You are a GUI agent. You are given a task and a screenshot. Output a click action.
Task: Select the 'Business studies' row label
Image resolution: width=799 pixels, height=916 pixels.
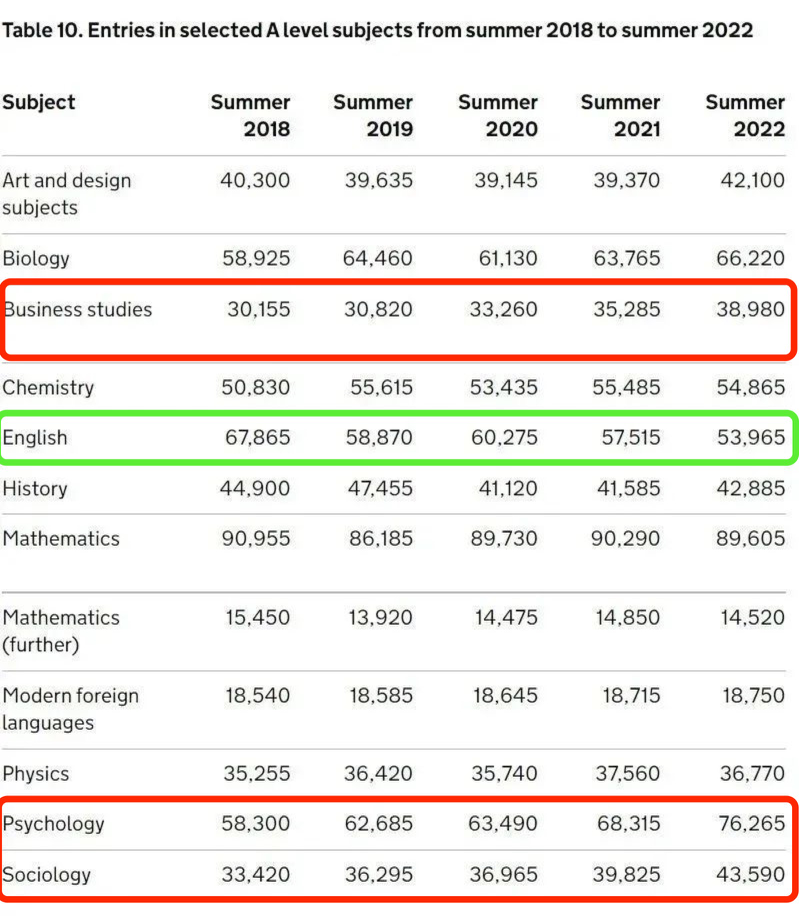[78, 309]
